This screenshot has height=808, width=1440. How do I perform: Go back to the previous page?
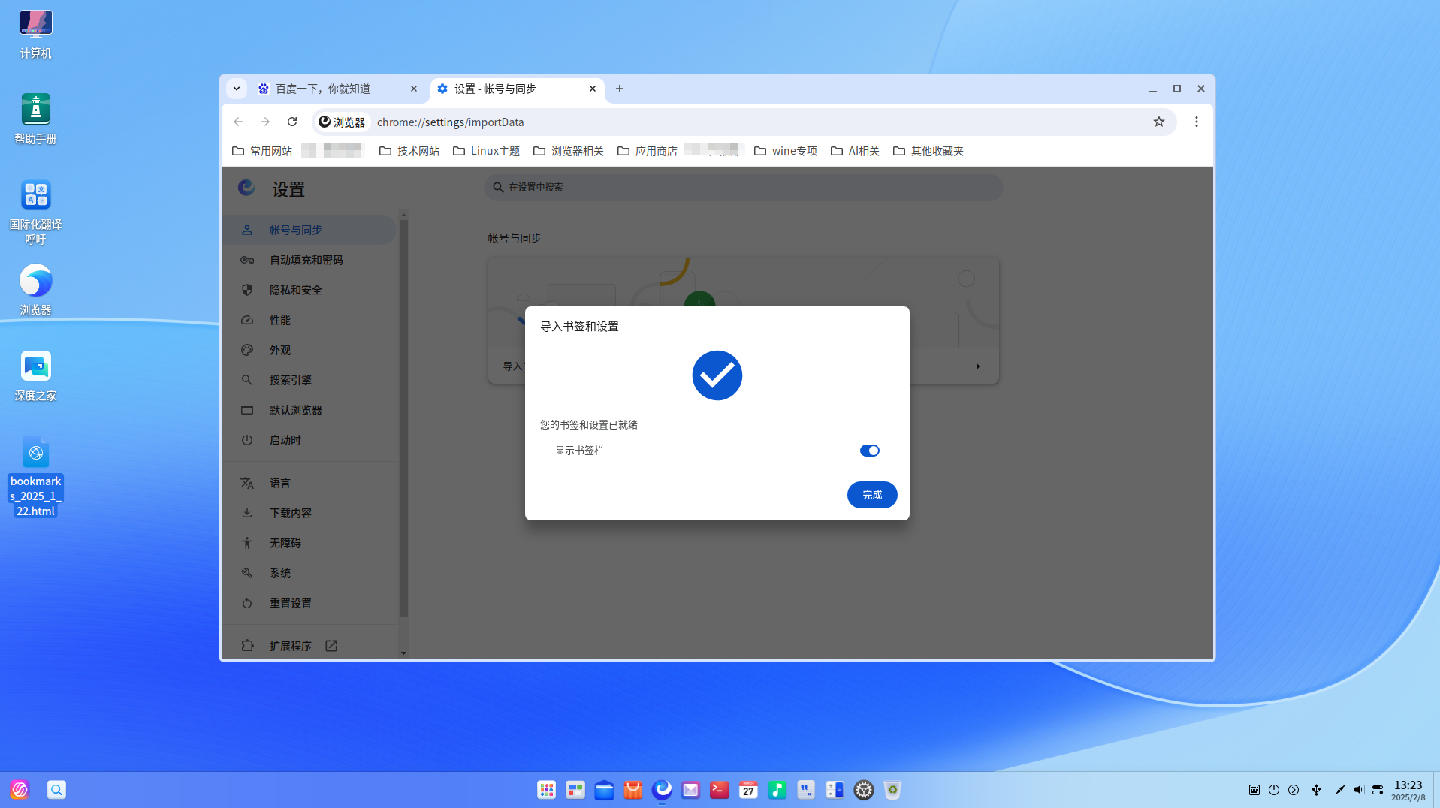[238, 122]
